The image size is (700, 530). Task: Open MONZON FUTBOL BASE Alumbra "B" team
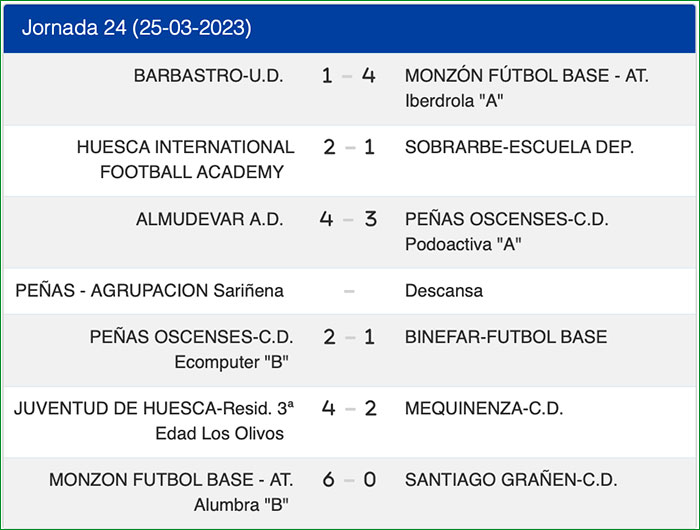tap(166, 492)
